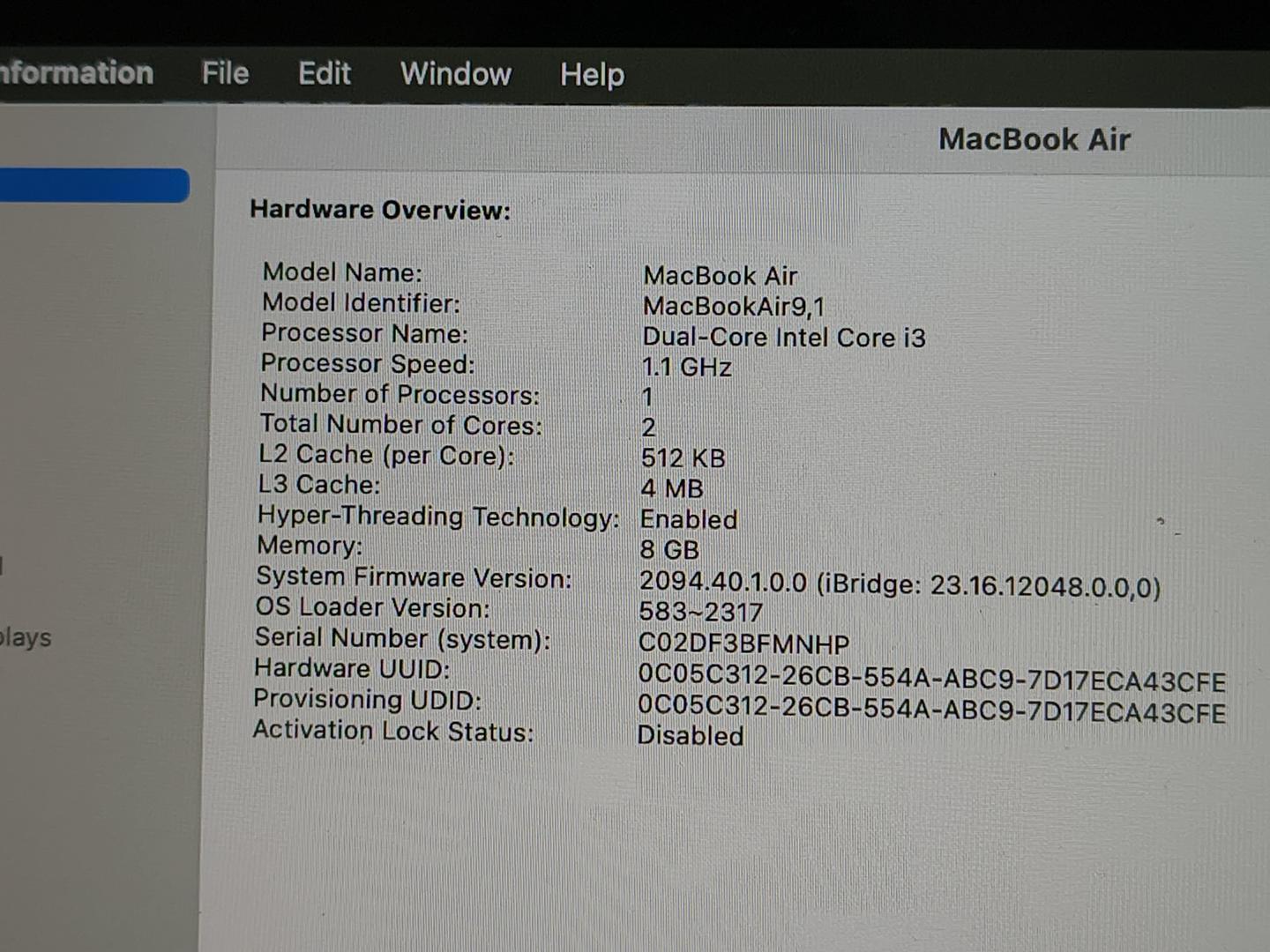The width and height of the screenshot is (1270, 952).
Task: Click the Hardware Overview heading
Action: click(380, 210)
